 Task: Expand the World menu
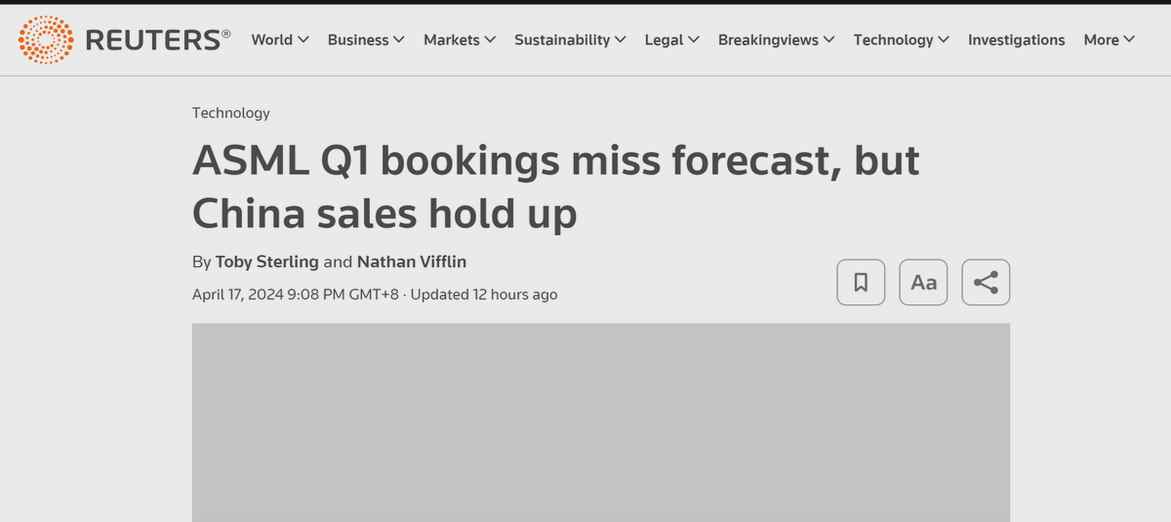[x=280, y=40]
